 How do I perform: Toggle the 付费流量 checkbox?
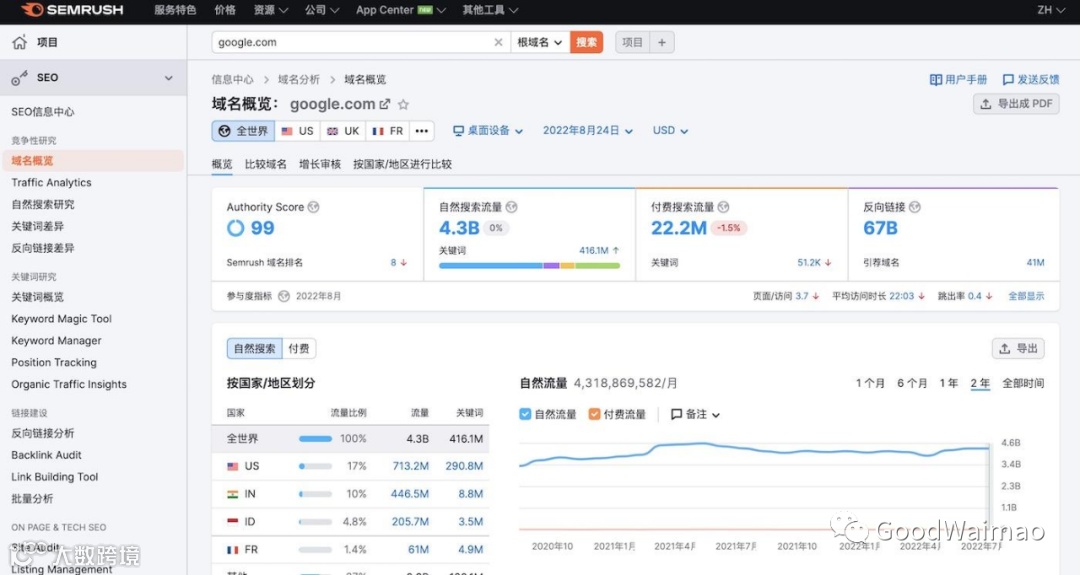[594, 414]
